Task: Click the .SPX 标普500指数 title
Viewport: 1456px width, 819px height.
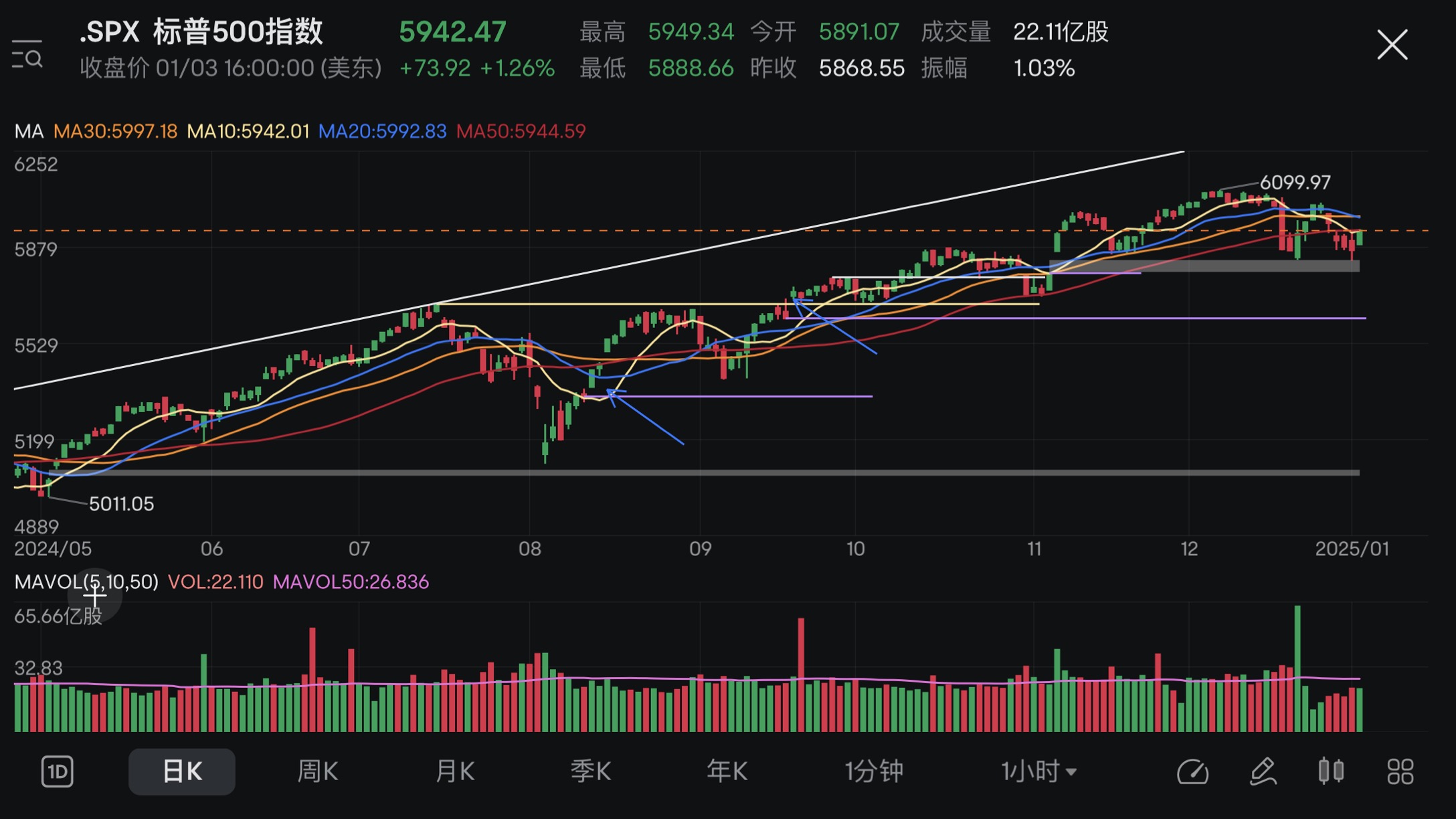Action: 201,32
